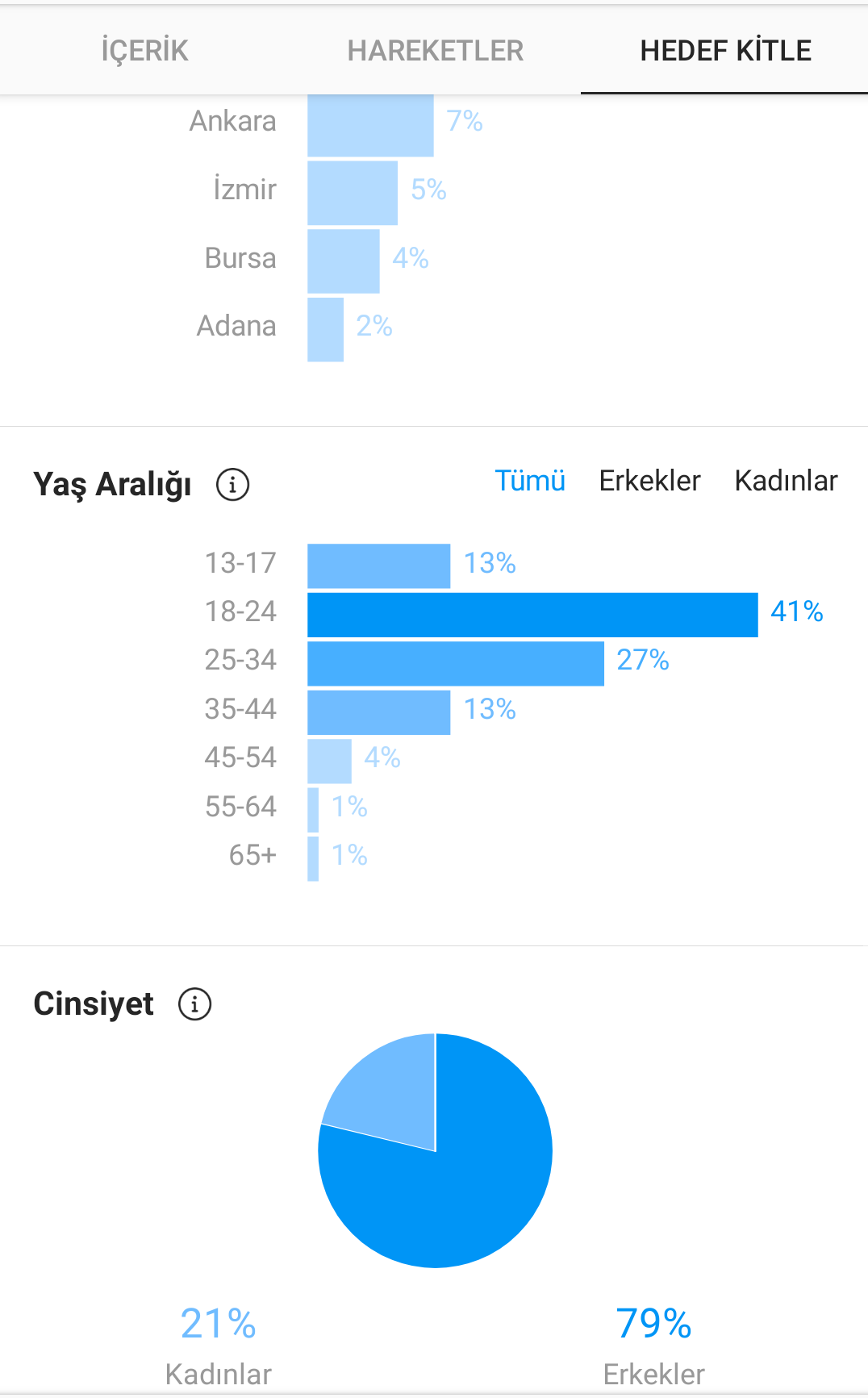This screenshot has width=868, height=1398.
Task: Tap the 25-34 age bar
Action: [456, 663]
